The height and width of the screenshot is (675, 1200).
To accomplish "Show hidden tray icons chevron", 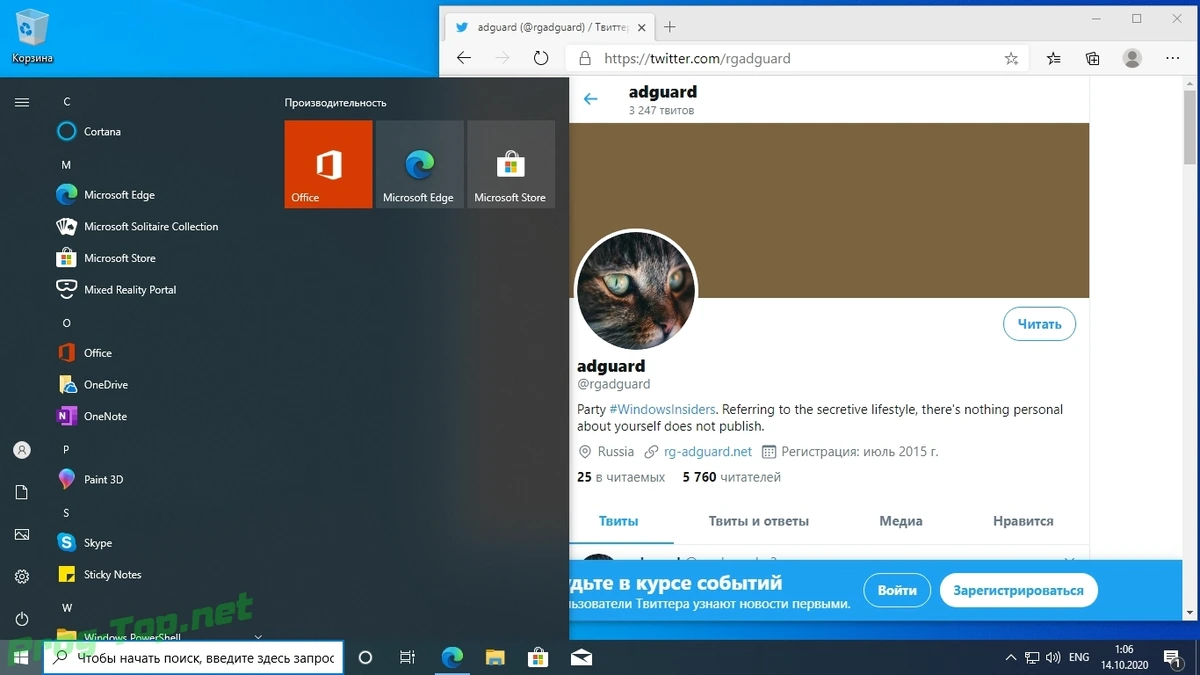I will tap(1009, 658).
